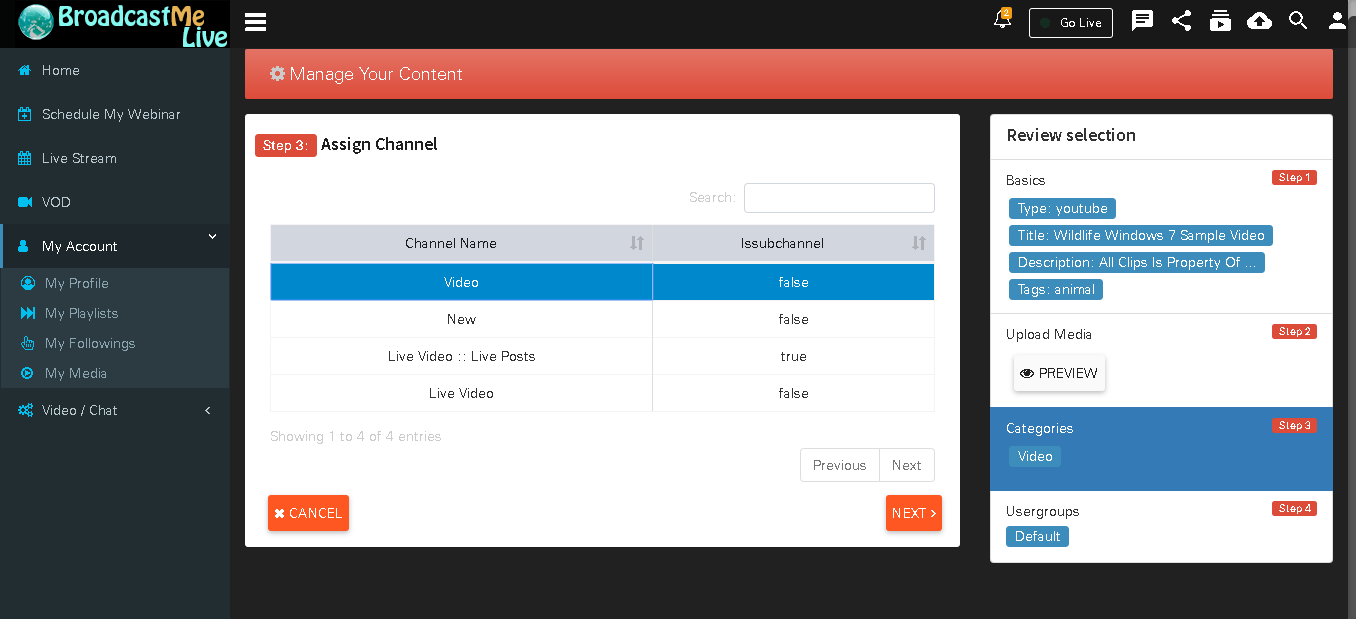The height and width of the screenshot is (619, 1356).
Task: Open the hamburger menu icon
Action: (x=255, y=22)
